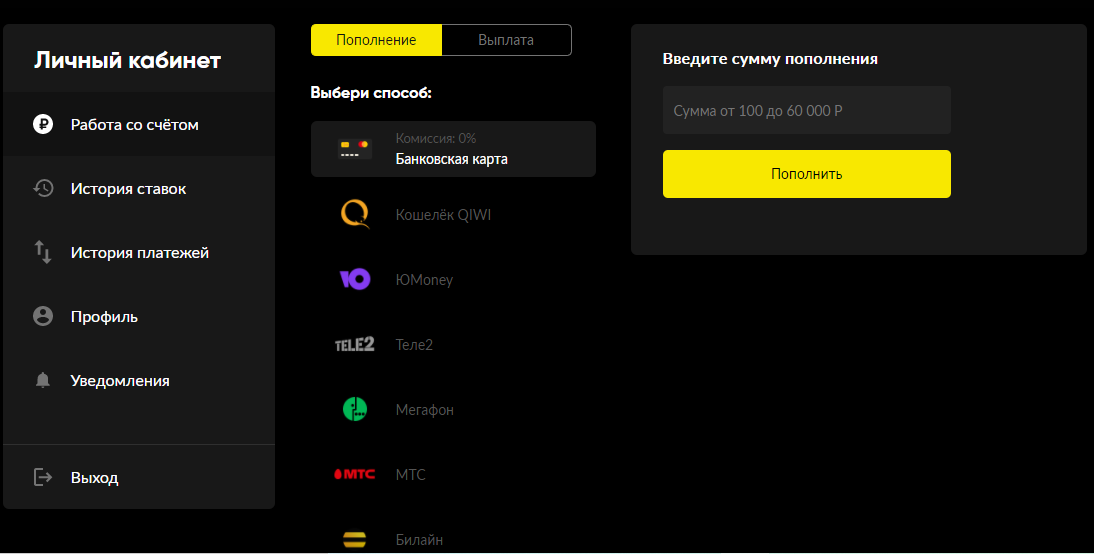Viewport: 1094px width, 554px height.
Task: Click the person icon beside Профиль
Action: click(43, 316)
